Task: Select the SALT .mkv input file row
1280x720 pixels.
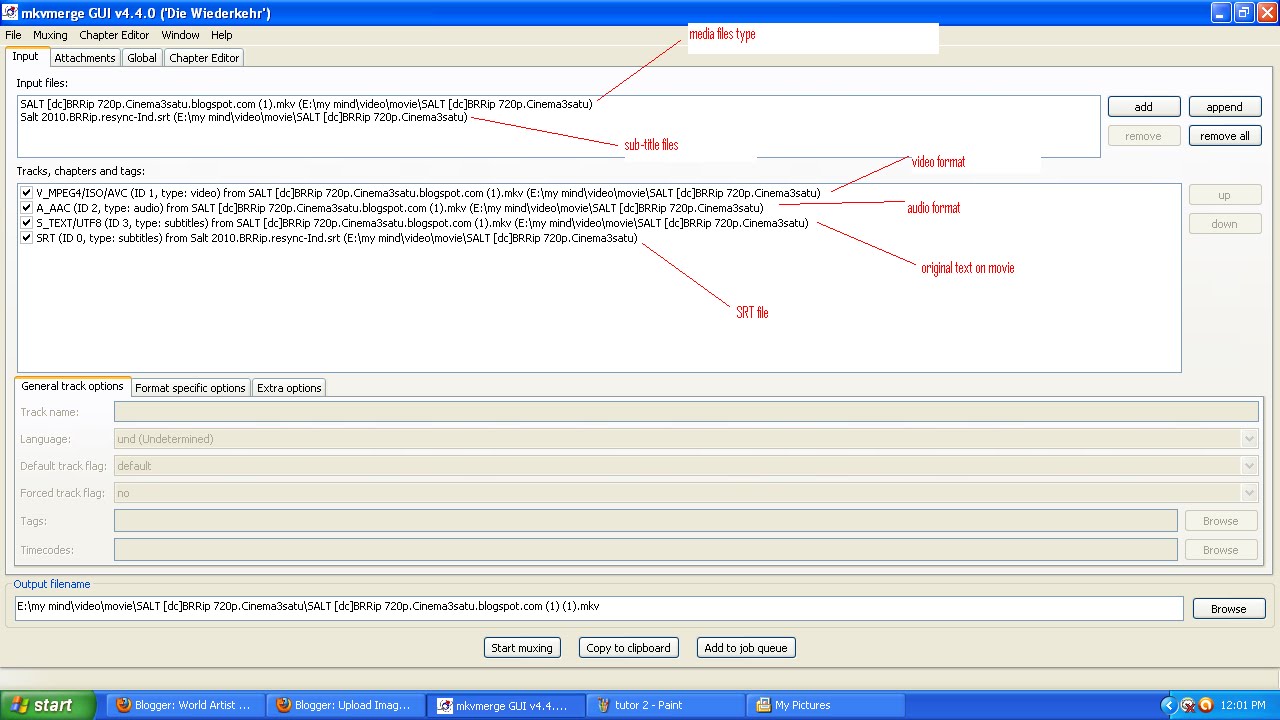Action: 306,103
